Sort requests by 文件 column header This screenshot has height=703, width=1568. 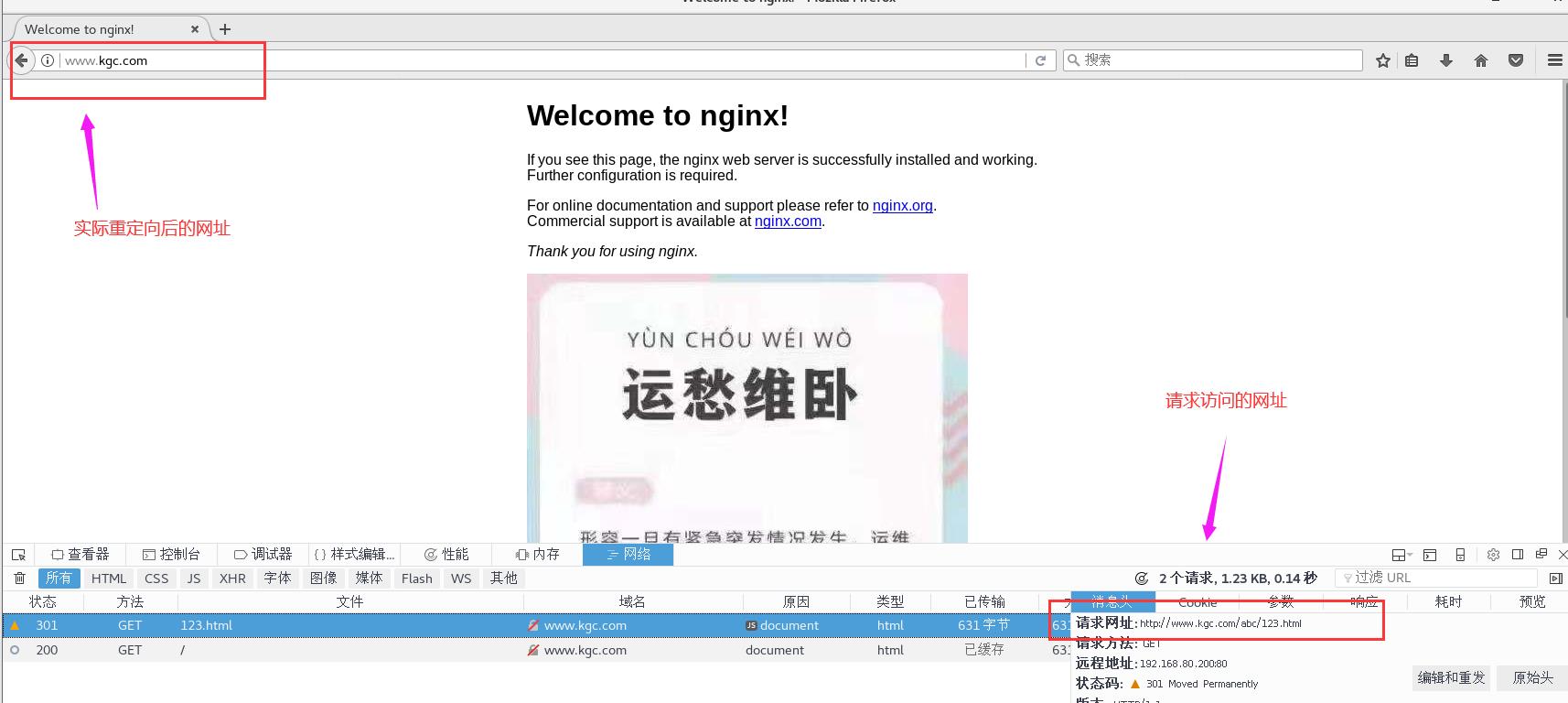click(x=349, y=601)
